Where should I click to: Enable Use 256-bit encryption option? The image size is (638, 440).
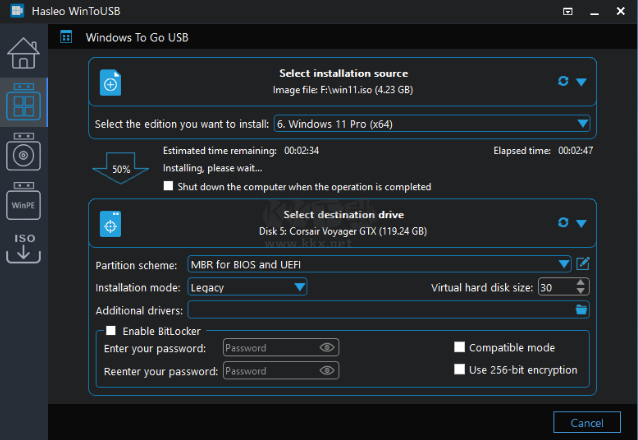tap(460, 370)
